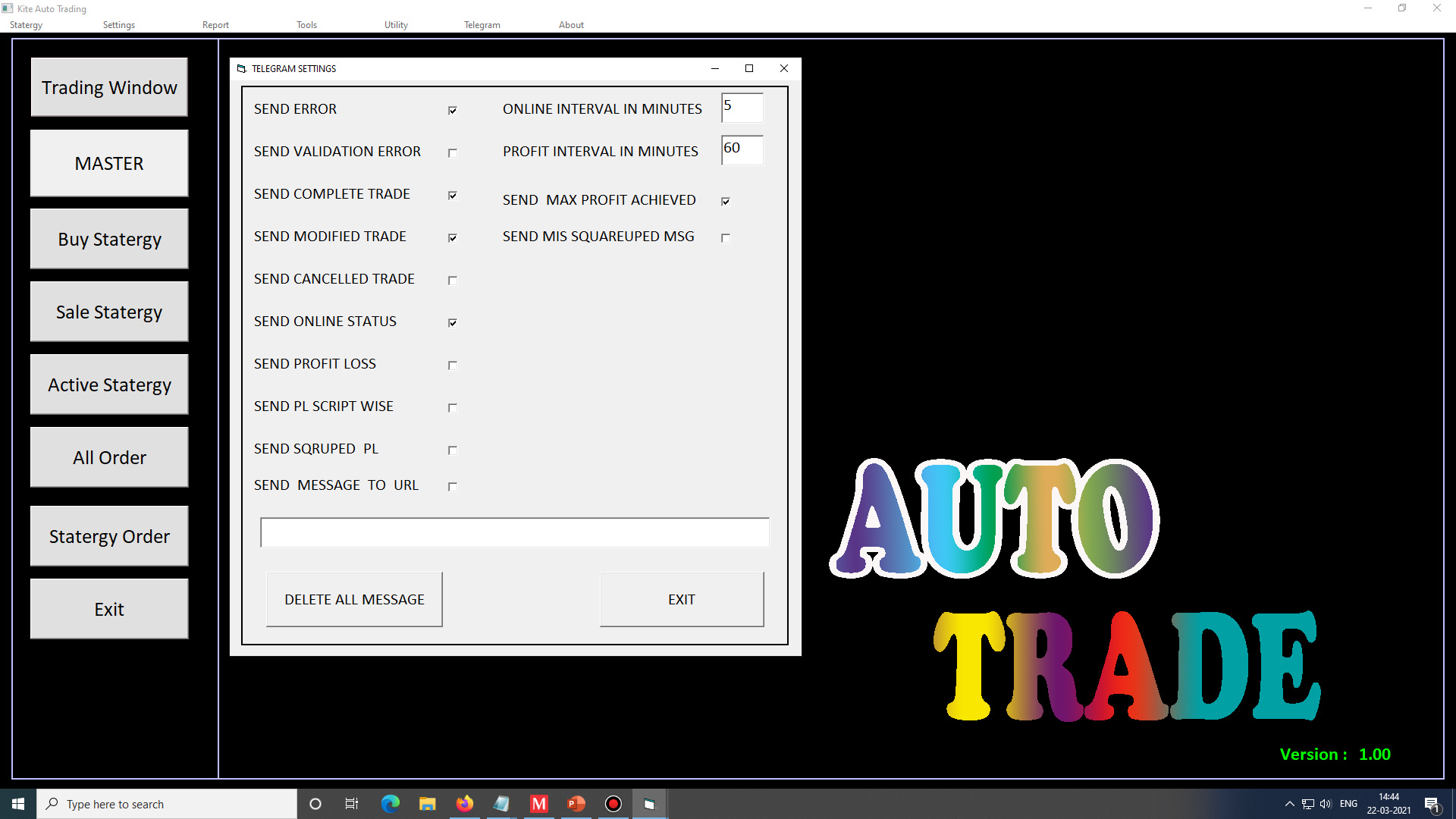
Task: Open Task View on the taskbar
Action: coord(352,804)
